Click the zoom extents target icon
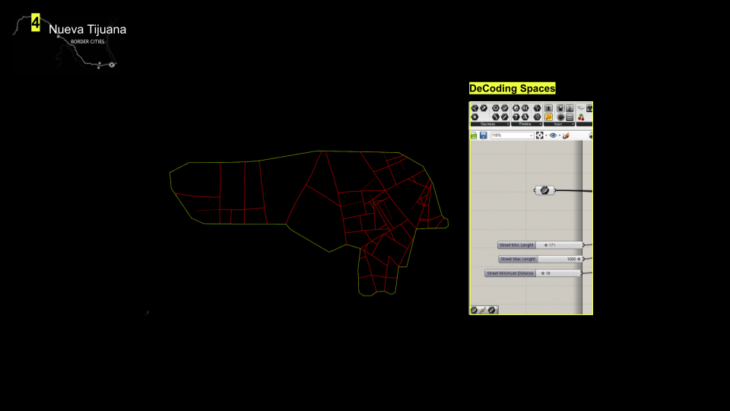730x411 pixels. [540, 135]
